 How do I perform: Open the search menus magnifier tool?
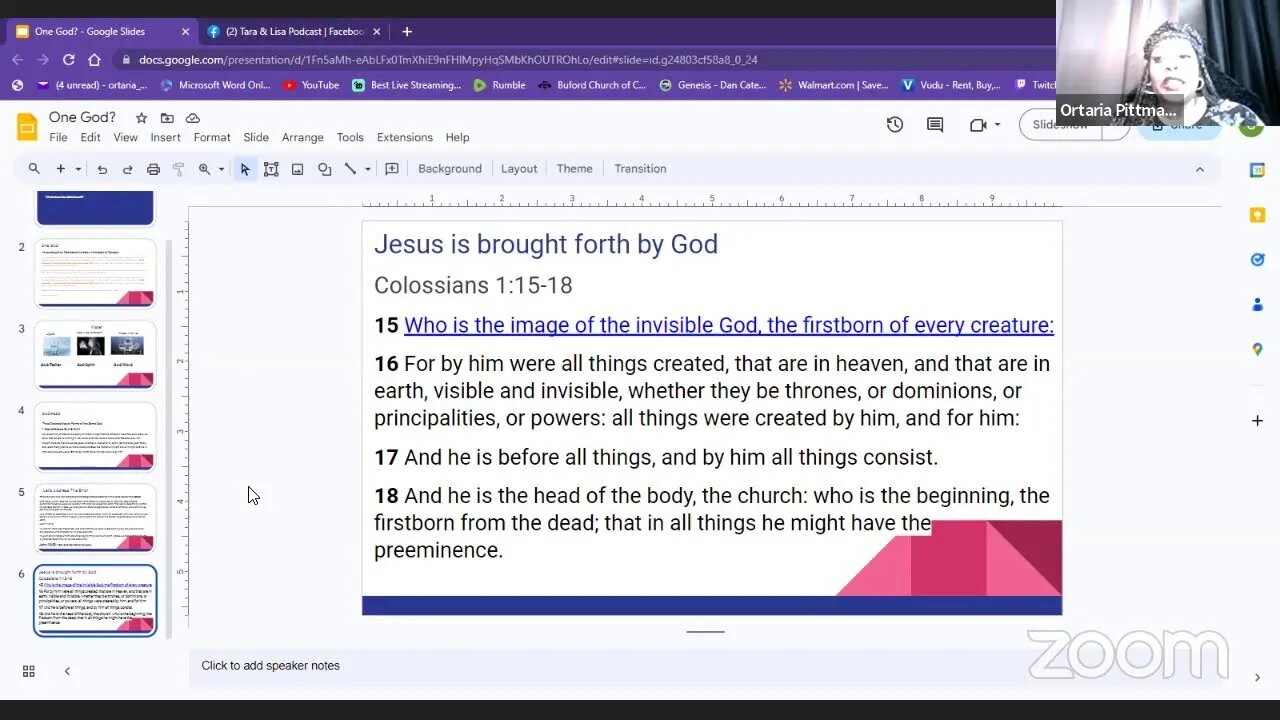coord(34,169)
